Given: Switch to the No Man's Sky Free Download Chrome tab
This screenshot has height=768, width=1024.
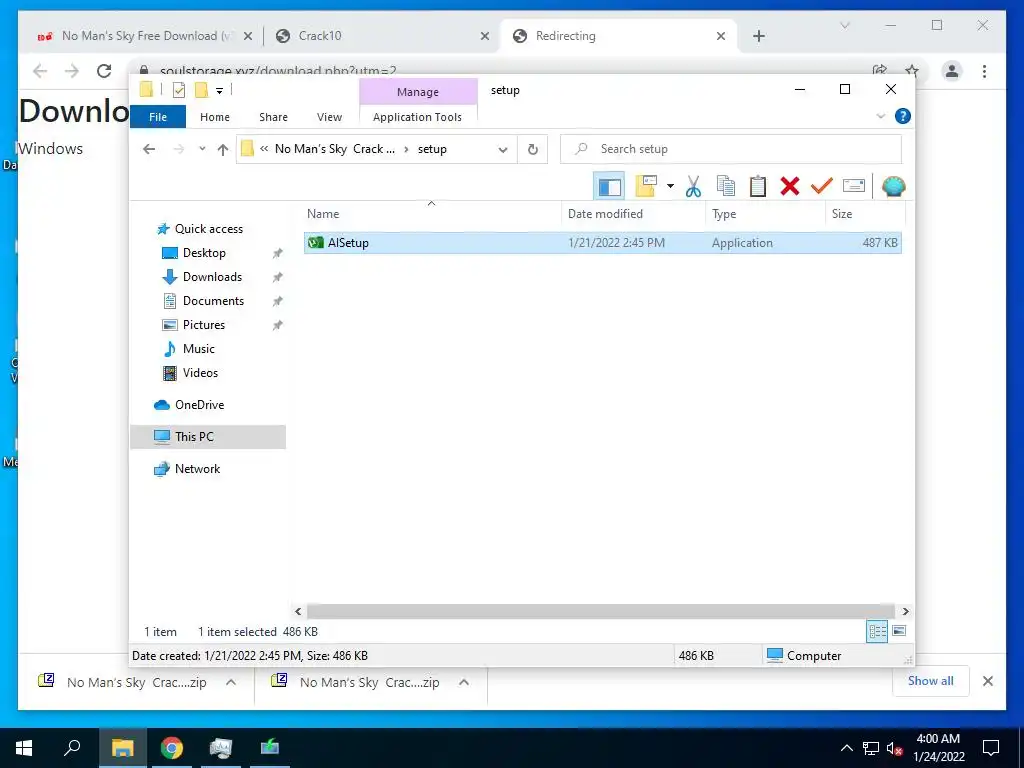Looking at the screenshot, I should [145, 36].
